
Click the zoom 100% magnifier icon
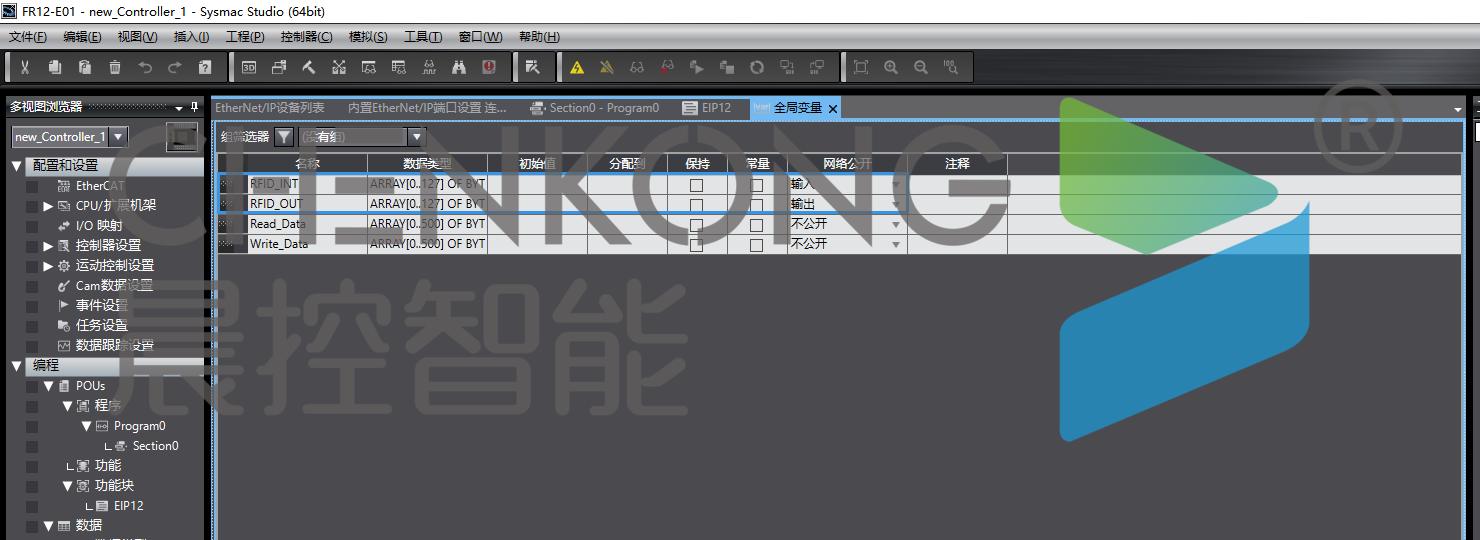pos(951,67)
